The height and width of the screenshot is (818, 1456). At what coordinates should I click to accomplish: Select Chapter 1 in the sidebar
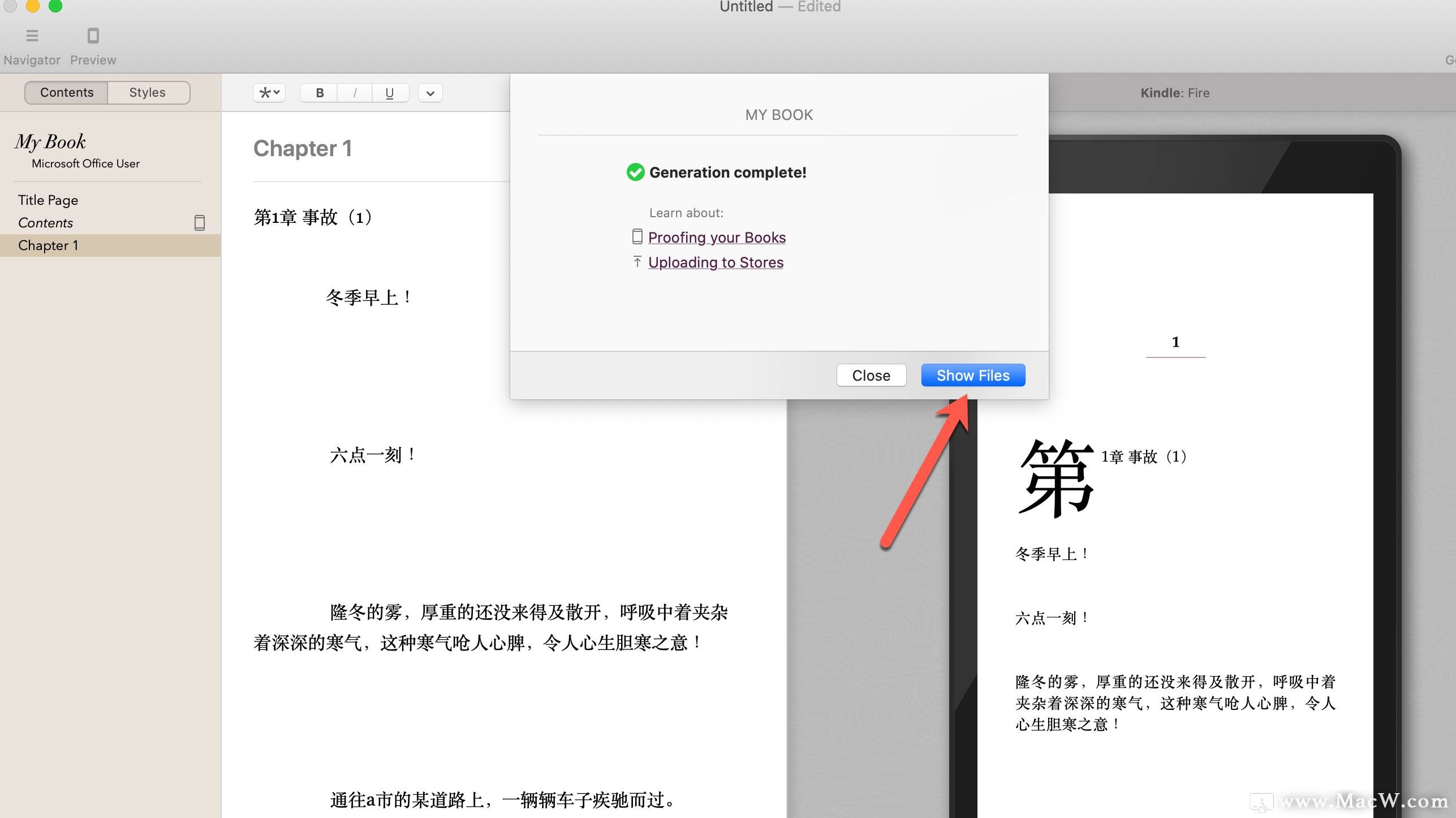pyautogui.click(x=48, y=245)
